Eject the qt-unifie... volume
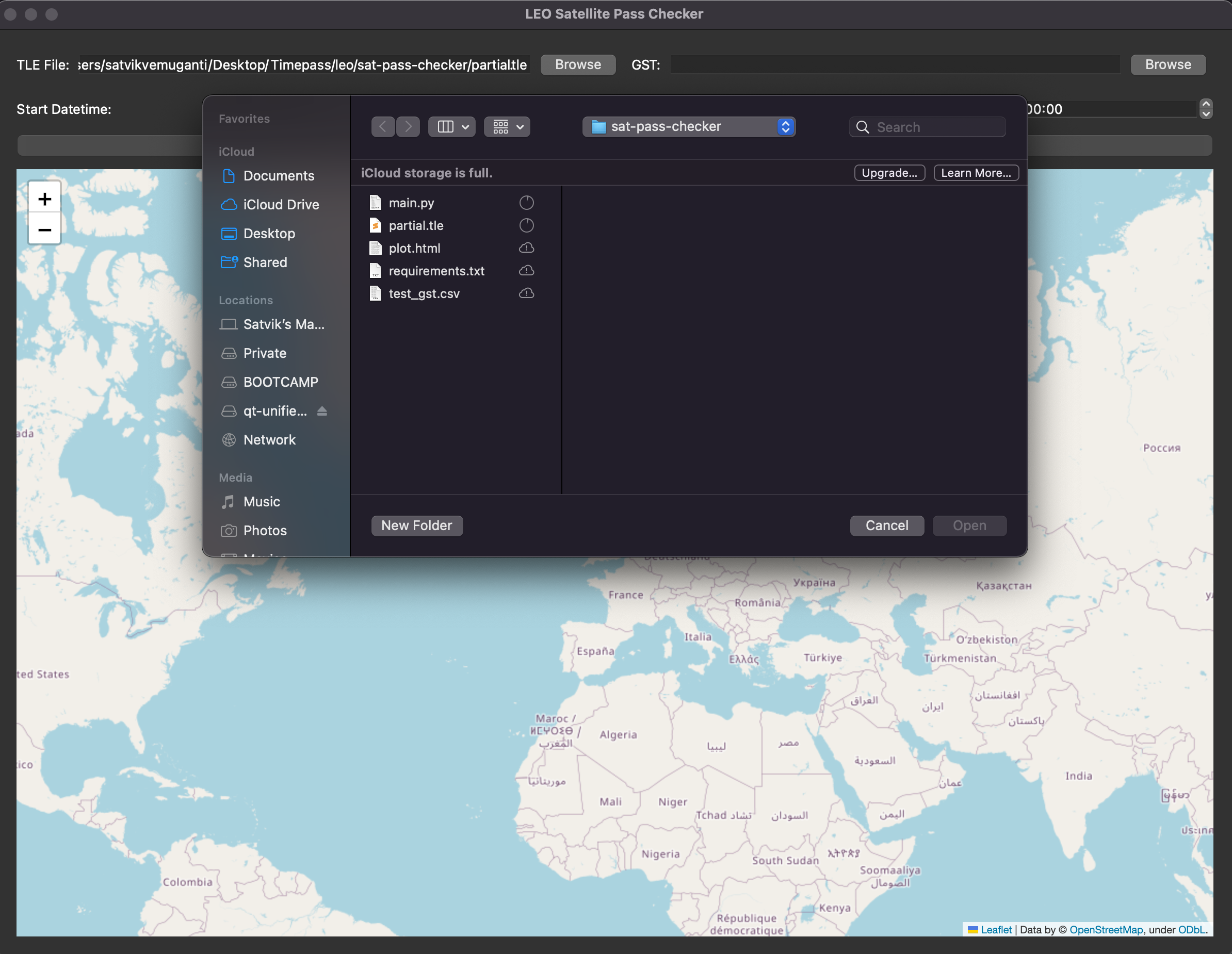 tap(322, 411)
